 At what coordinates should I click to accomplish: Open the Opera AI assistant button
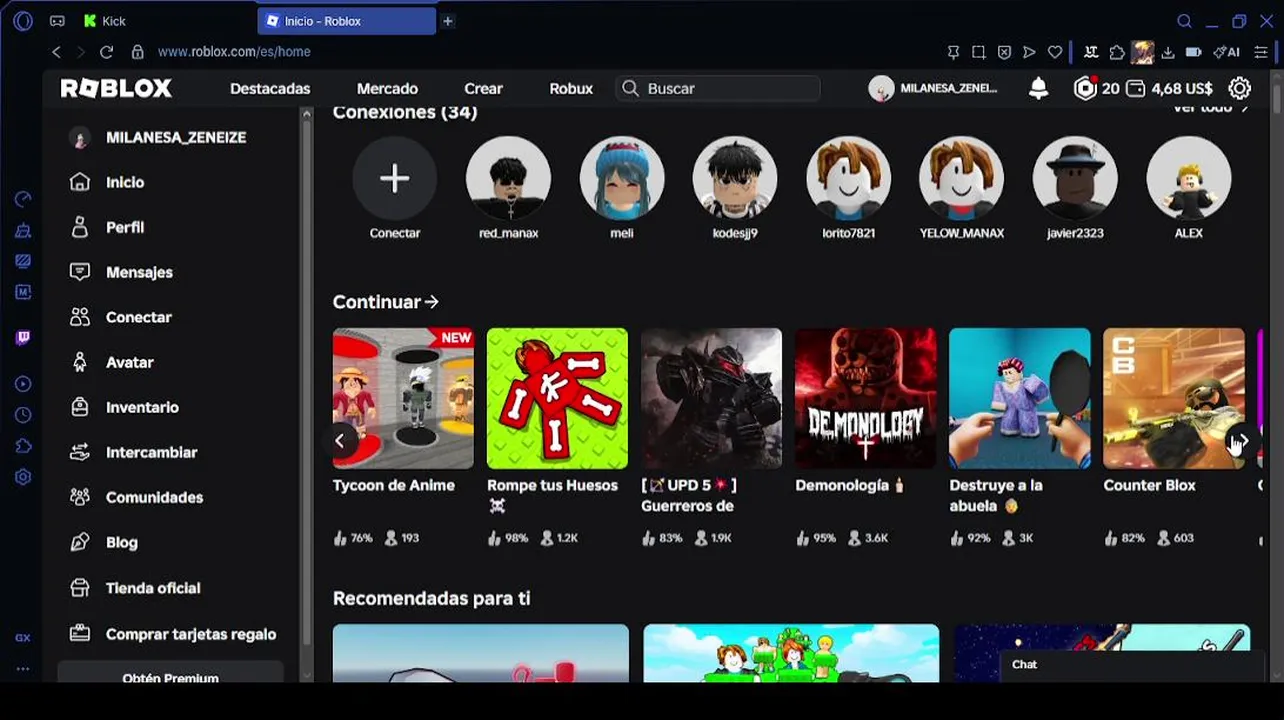1227,52
